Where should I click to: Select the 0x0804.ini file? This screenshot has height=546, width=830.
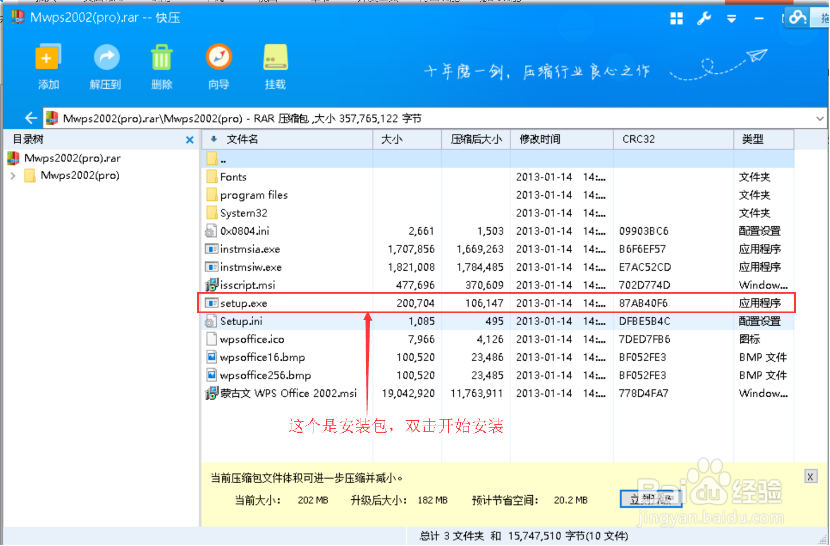(x=498, y=231)
